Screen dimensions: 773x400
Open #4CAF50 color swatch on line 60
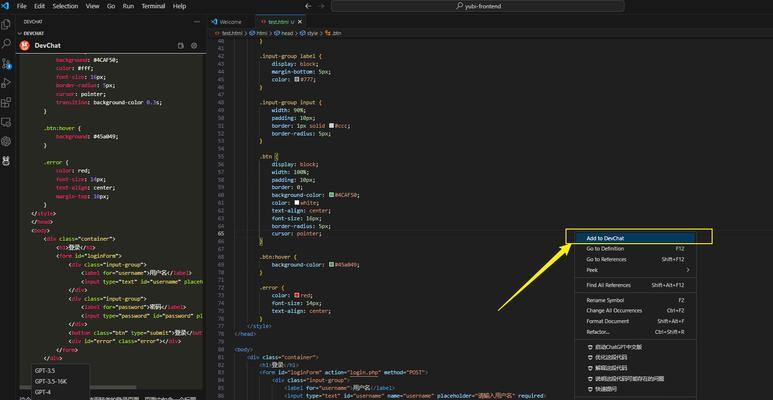331,195
